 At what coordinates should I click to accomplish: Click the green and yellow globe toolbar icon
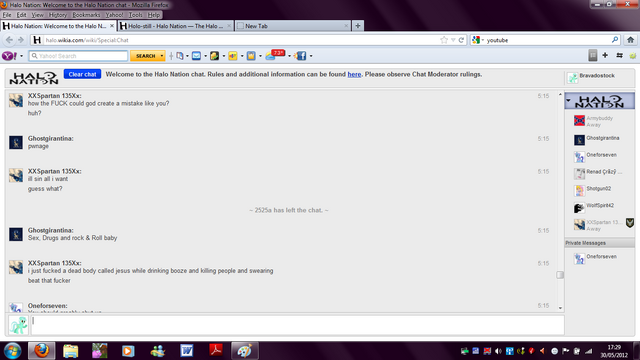tap(214, 56)
